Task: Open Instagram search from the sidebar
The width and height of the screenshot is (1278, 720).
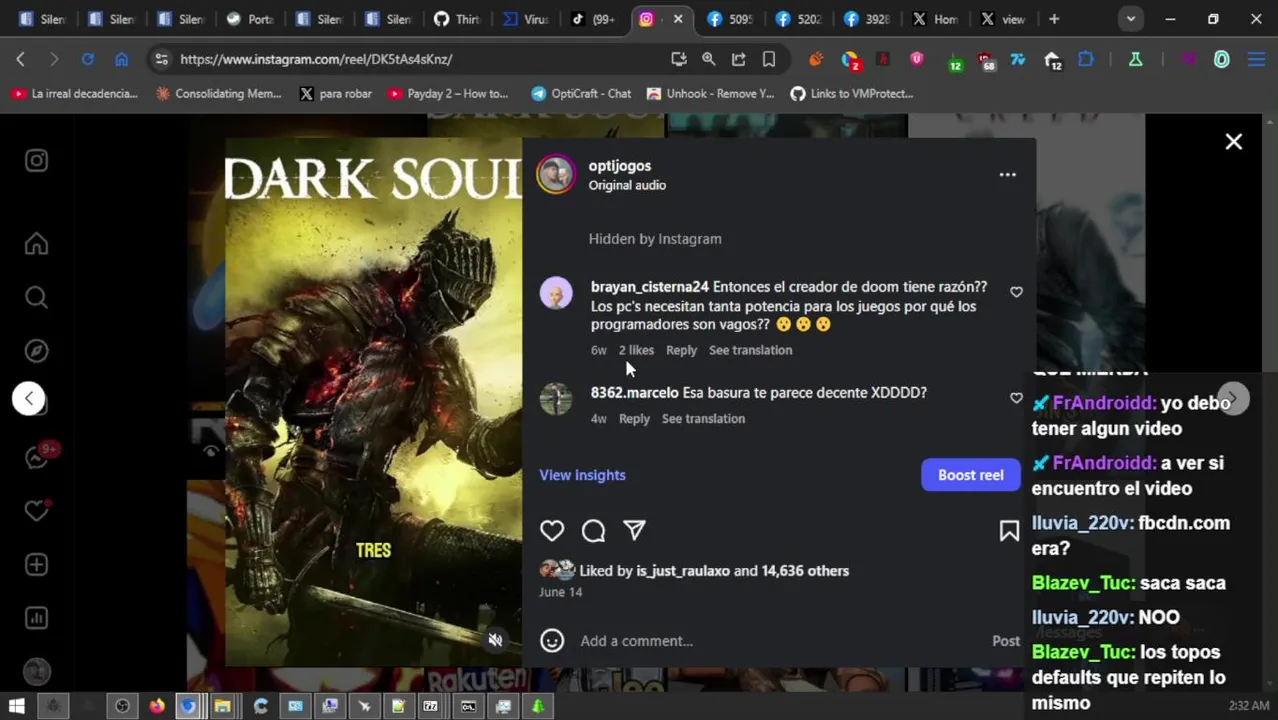Action: pos(36,297)
